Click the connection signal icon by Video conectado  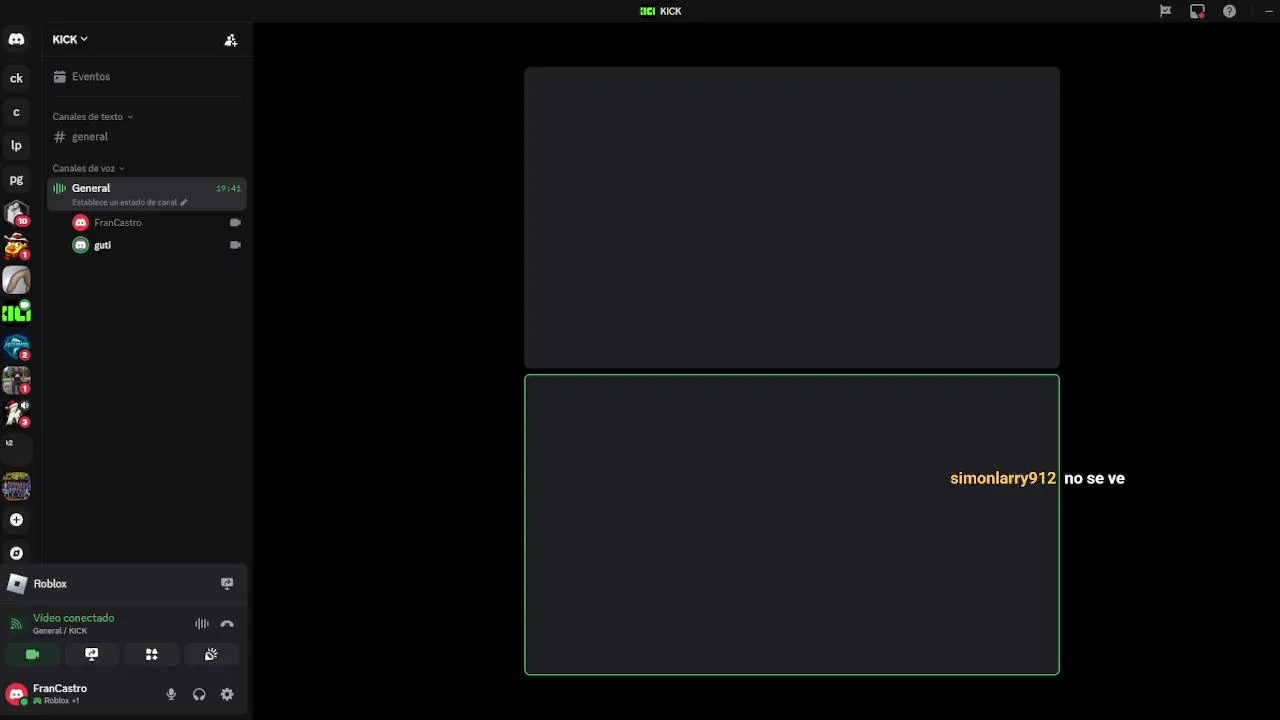point(16,624)
